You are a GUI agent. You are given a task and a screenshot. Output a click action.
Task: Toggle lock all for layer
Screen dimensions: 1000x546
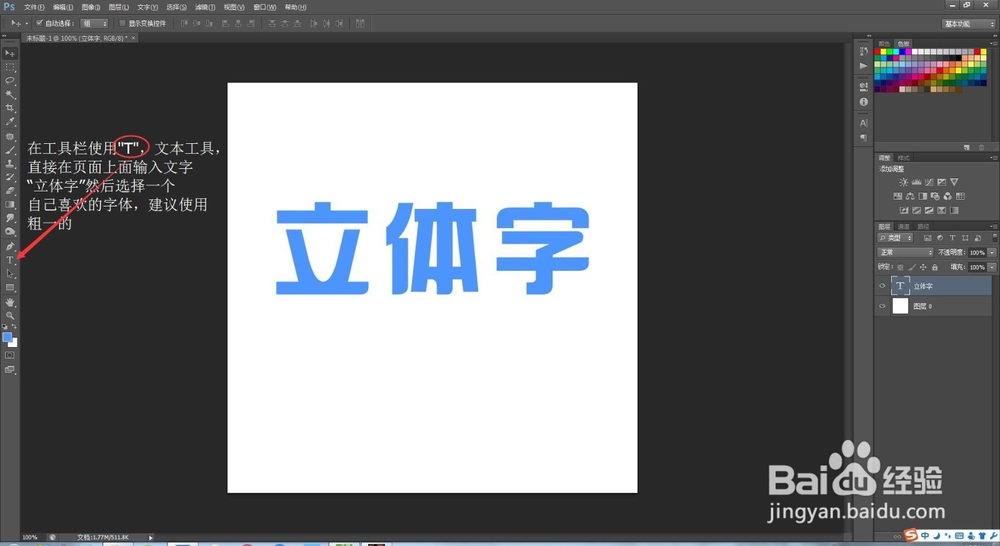tap(934, 267)
